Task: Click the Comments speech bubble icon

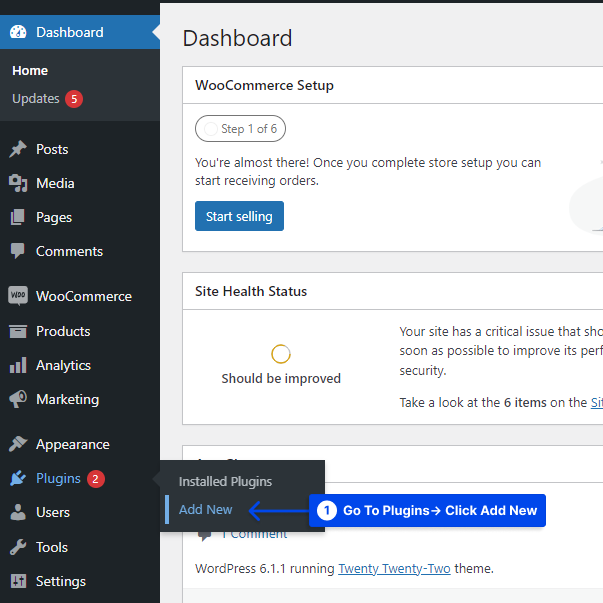Action: coord(18,251)
